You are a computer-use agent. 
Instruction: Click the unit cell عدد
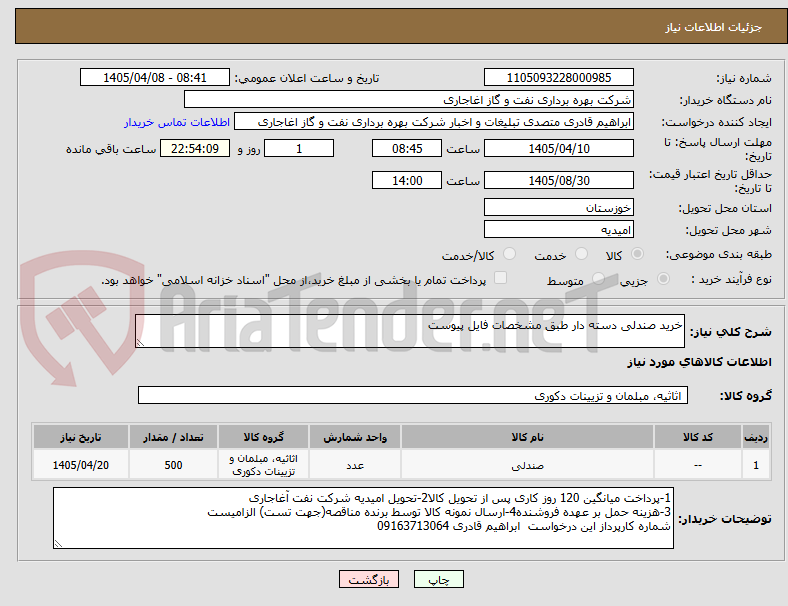355,465
